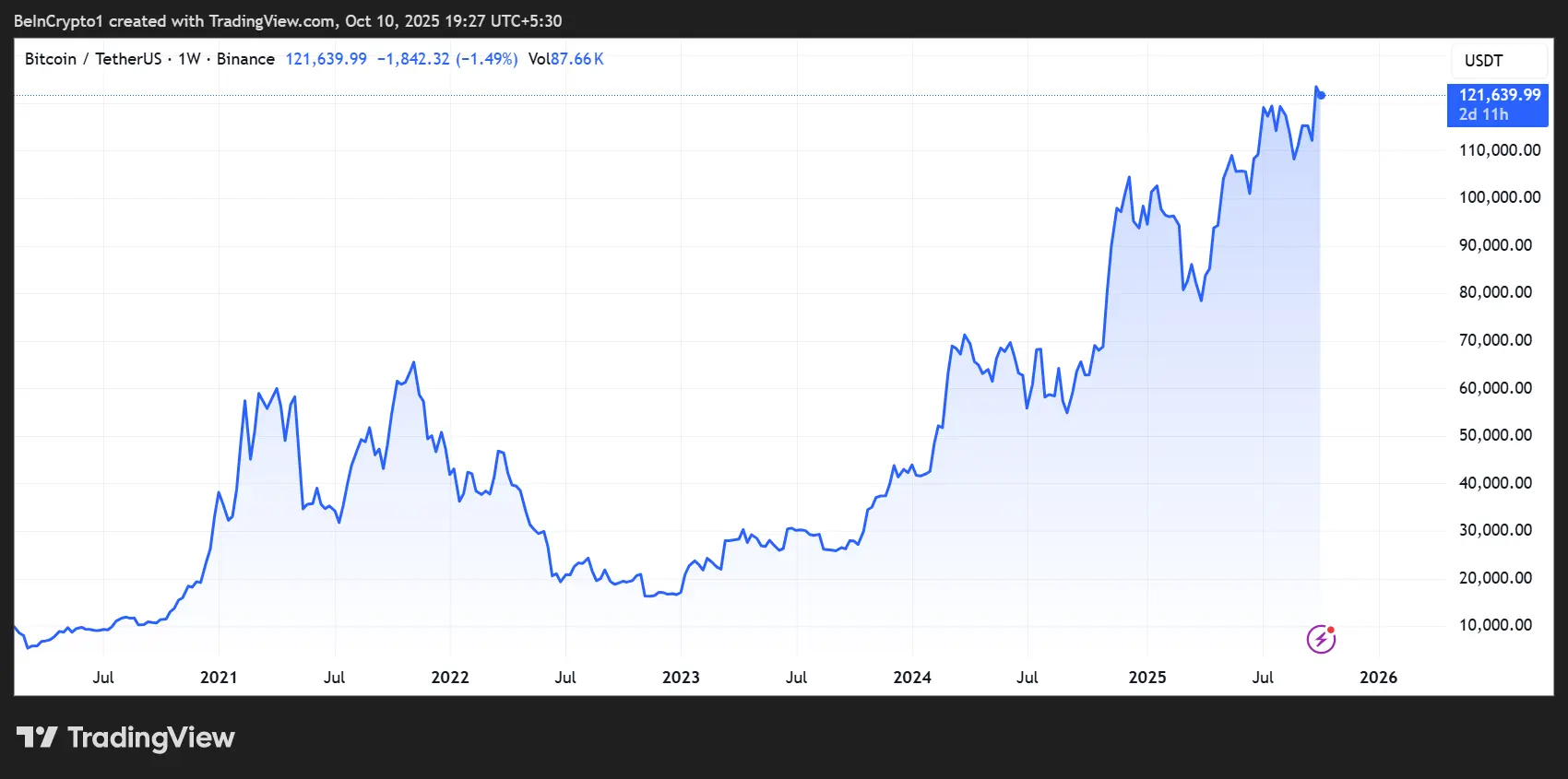The image size is (1568, 779).
Task: Click the 10,000.00 price scale label
Action: (x=1495, y=625)
